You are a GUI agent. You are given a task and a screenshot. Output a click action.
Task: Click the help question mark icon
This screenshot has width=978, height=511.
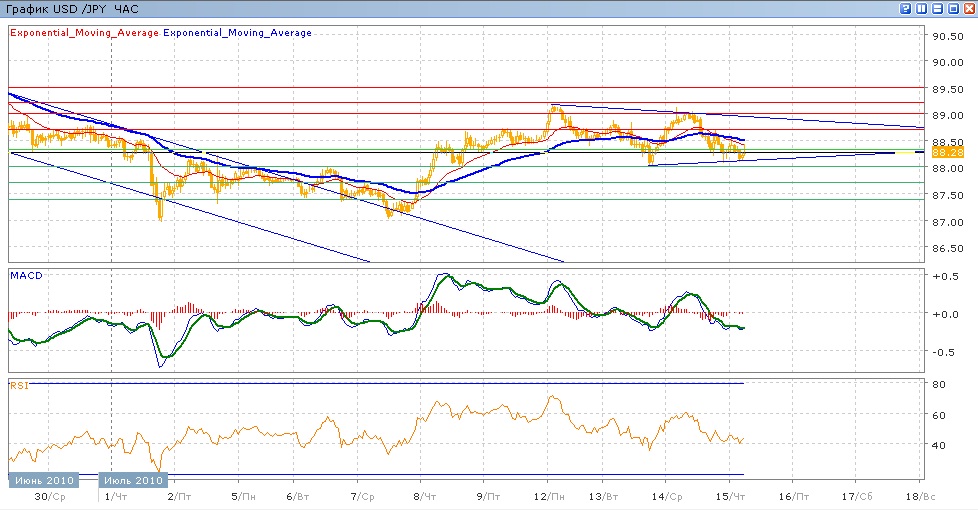click(906, 8)
